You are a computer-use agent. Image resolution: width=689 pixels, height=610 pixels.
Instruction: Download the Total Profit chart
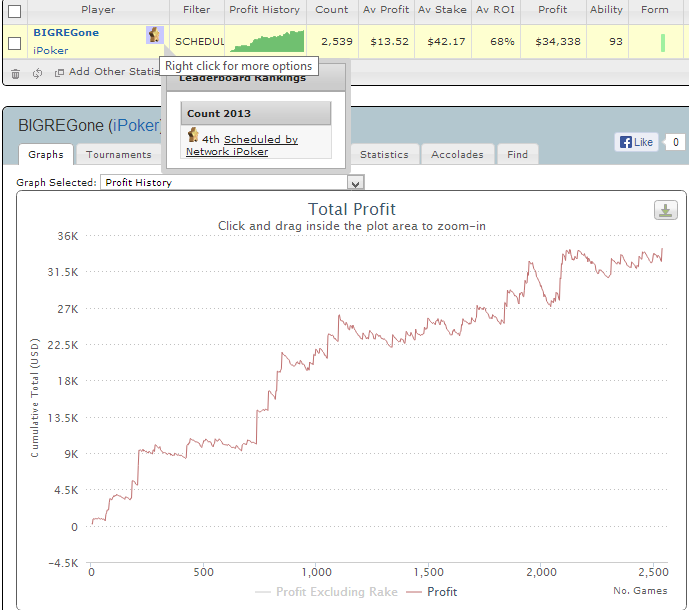coord(665,210)
